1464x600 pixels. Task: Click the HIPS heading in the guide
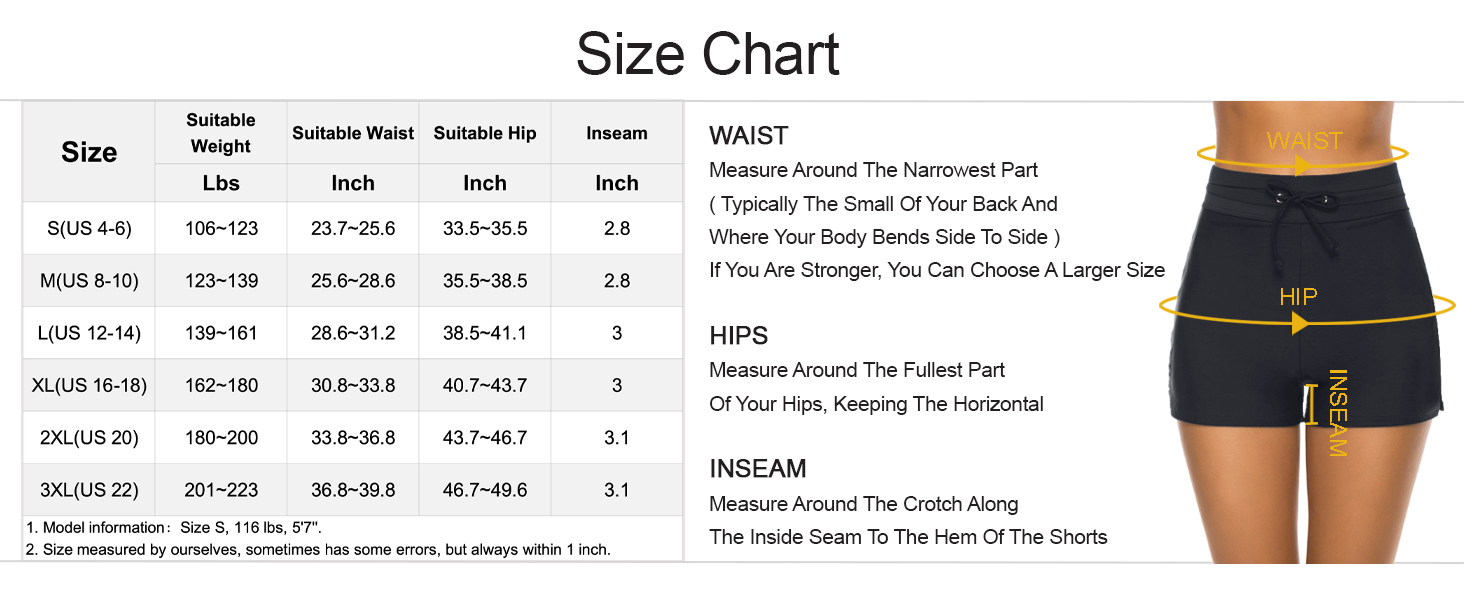(739, 336)
